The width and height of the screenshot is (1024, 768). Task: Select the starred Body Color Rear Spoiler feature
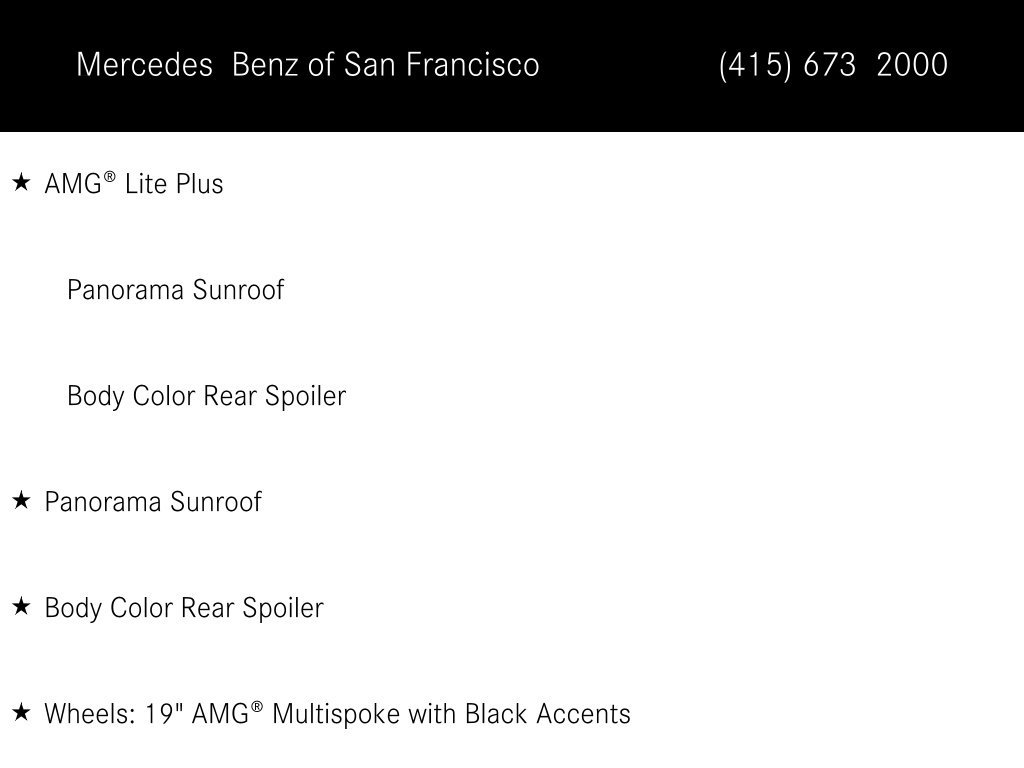(184, 608)
